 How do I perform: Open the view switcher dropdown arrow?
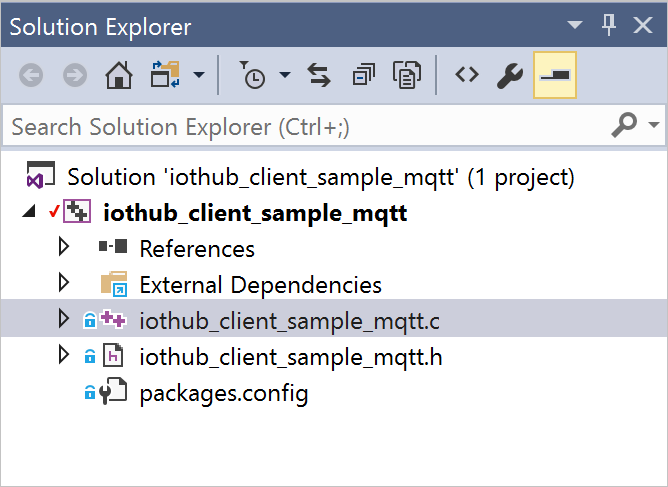click(198, 76)
